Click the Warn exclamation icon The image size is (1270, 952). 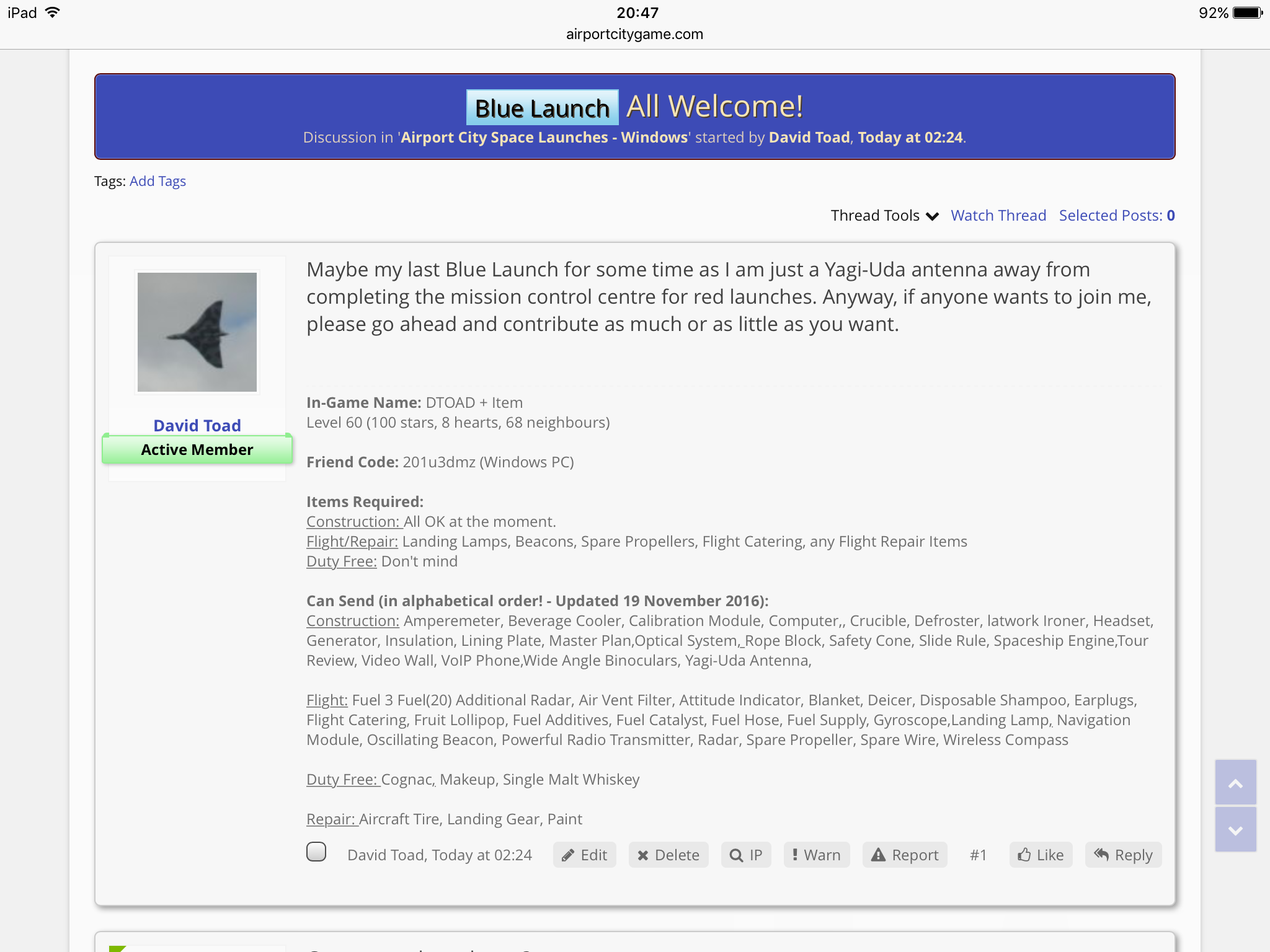(x=795, y=855)
